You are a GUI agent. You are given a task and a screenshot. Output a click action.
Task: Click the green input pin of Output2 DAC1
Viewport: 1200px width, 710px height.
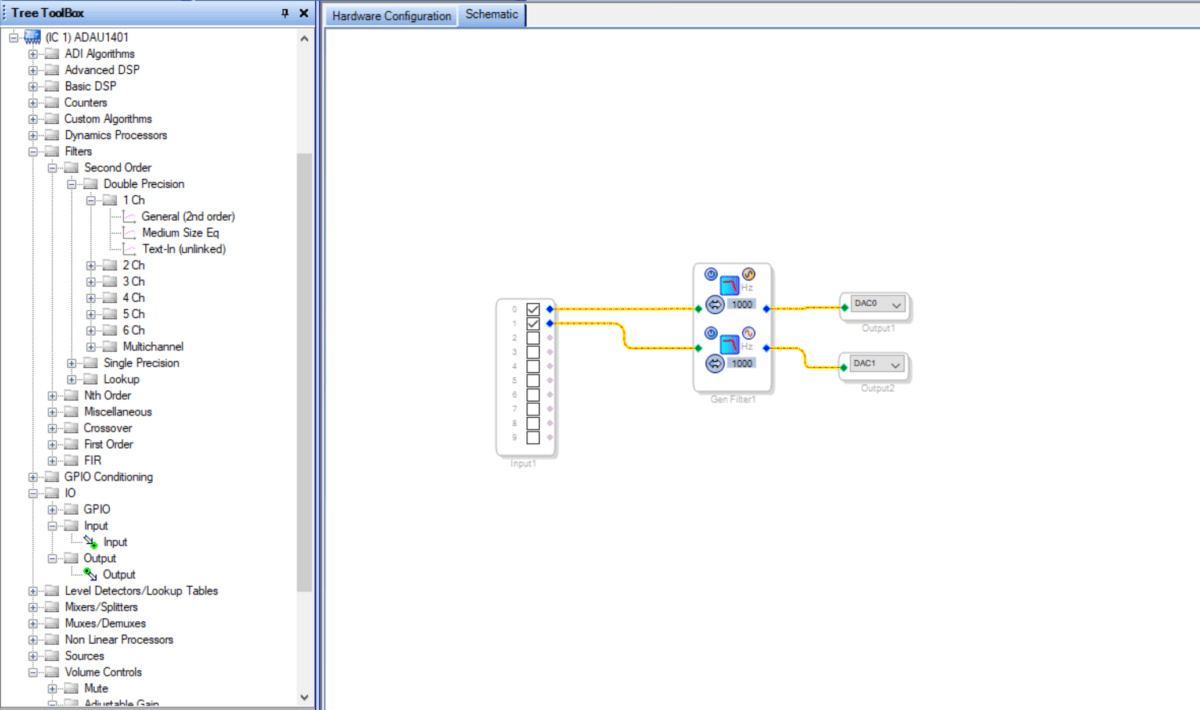click(845, 367)
